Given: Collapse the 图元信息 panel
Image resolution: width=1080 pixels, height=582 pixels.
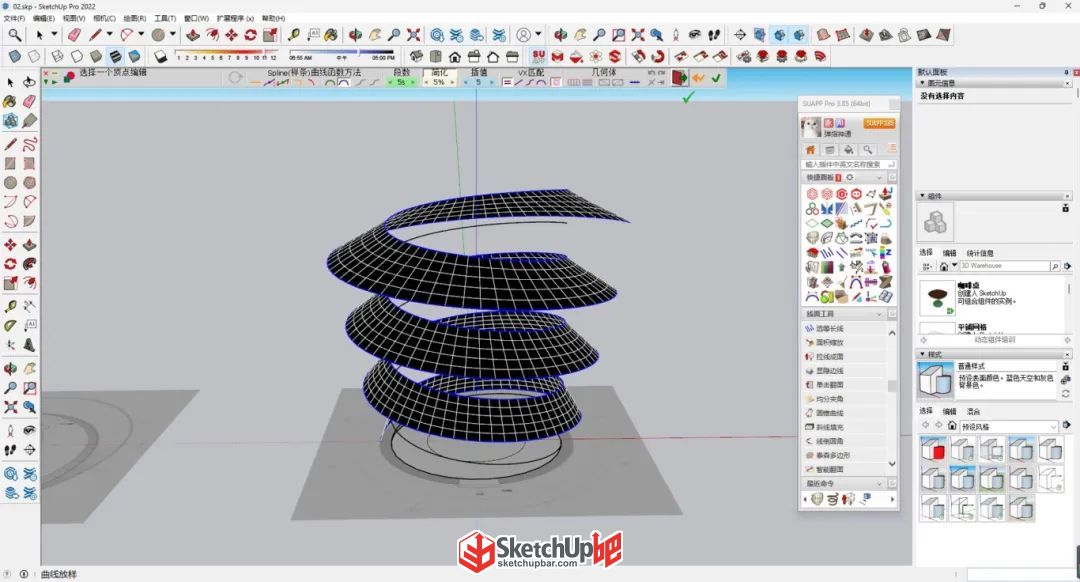Looking at the screenshot, I should [923, 83].
